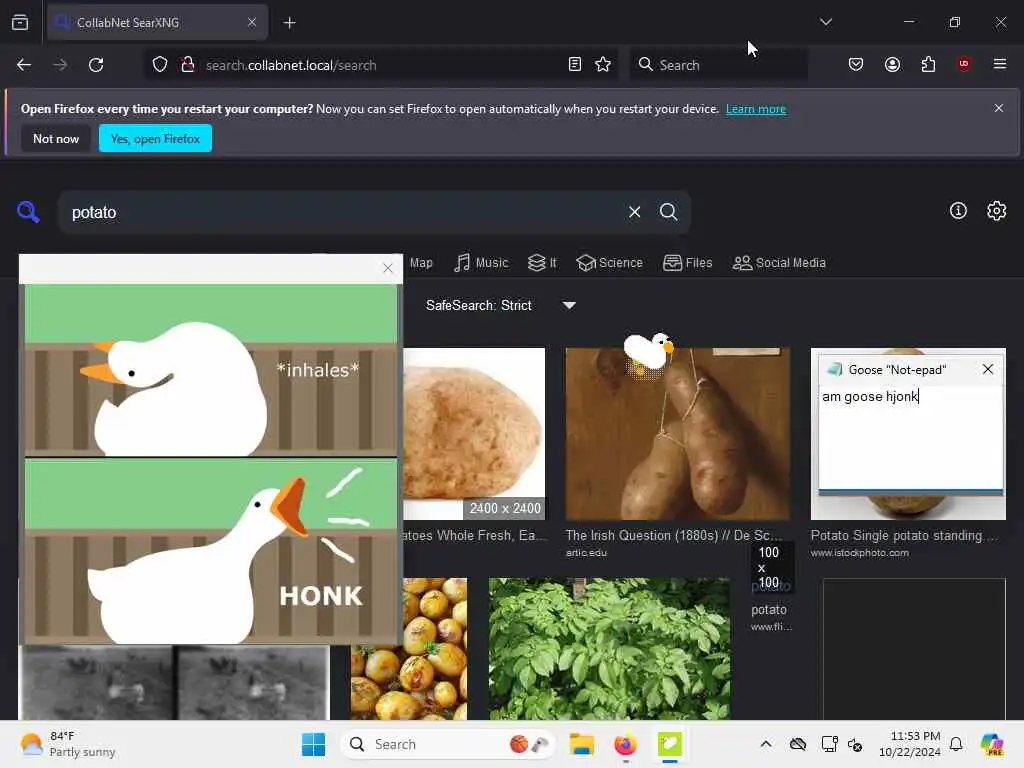This screenshot has height=768, width=1024.
Task: Open a new tab with plus button
Action: pos(289,23)
